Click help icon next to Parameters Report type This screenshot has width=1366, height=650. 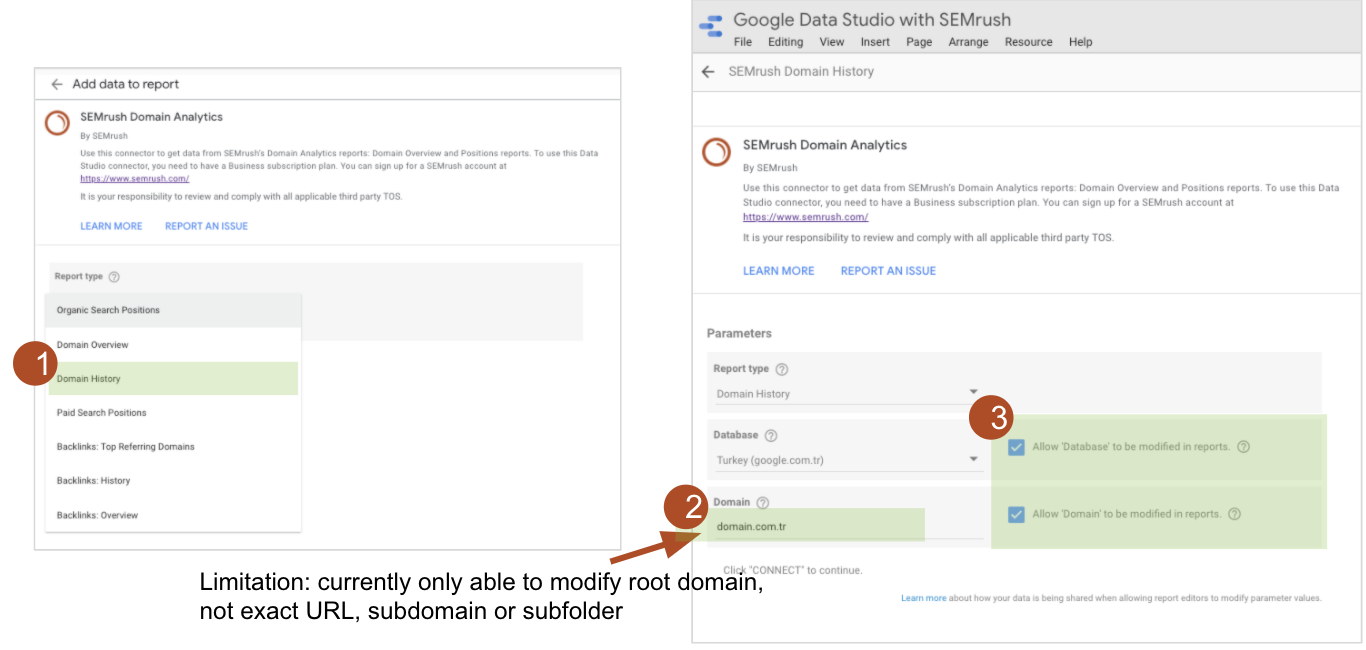[781, 369]
